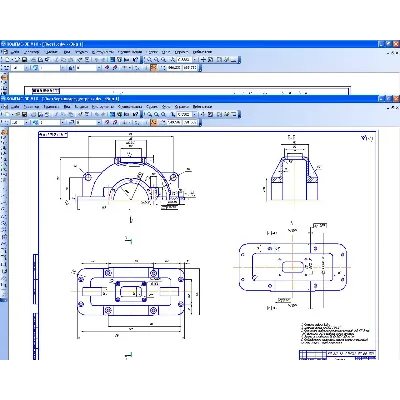Open the zoom scale dropdown in front window
Screen dimensions: 400x400
pyautogui.click(x=194, y=114)
